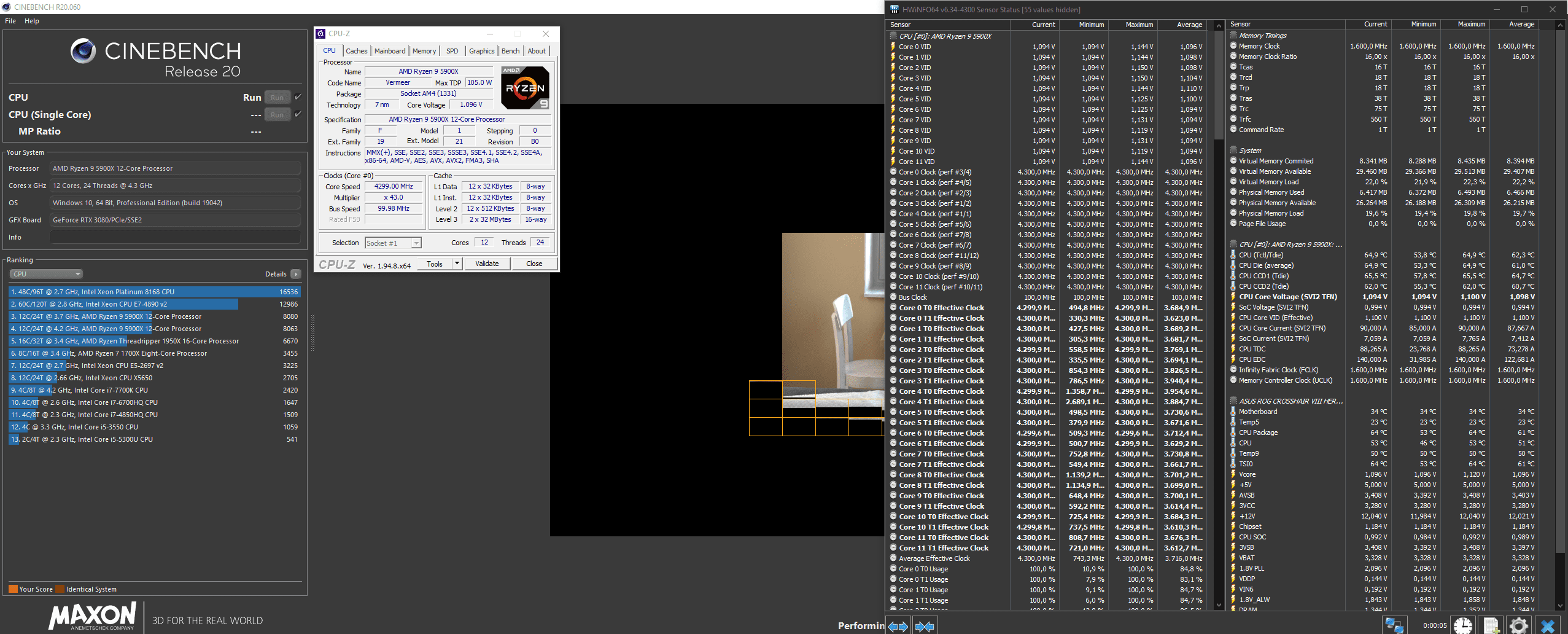Open the Socket #1 selection dropdown in CPU-Z
1568x634 pixels.
(x=393, y=243)
